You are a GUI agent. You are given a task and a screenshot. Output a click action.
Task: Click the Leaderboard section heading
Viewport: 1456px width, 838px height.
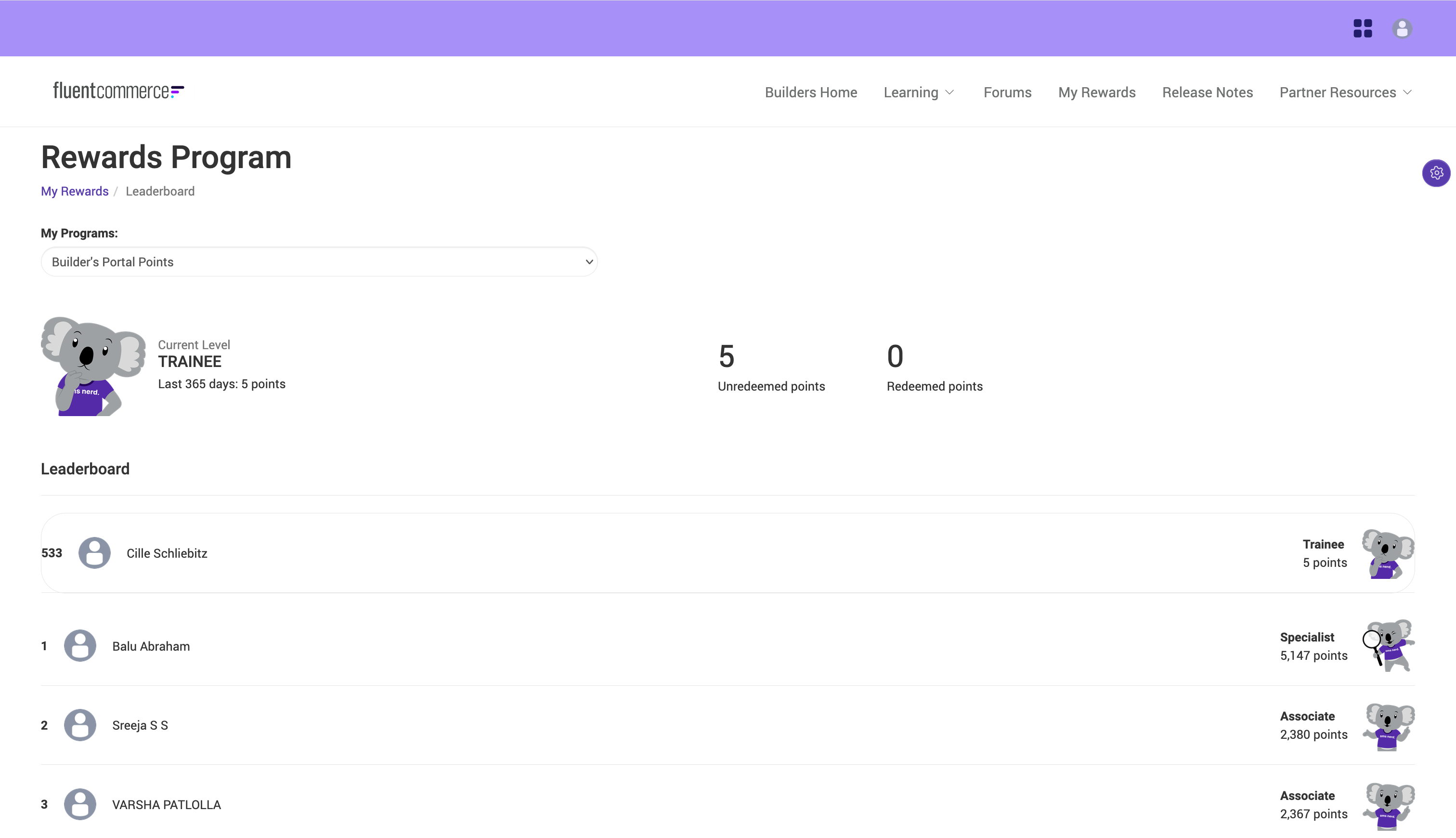pos(85,469)
